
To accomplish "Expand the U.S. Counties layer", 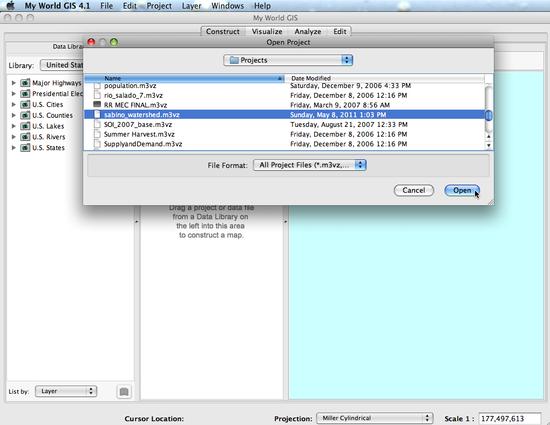I will [x=13, y=115].
